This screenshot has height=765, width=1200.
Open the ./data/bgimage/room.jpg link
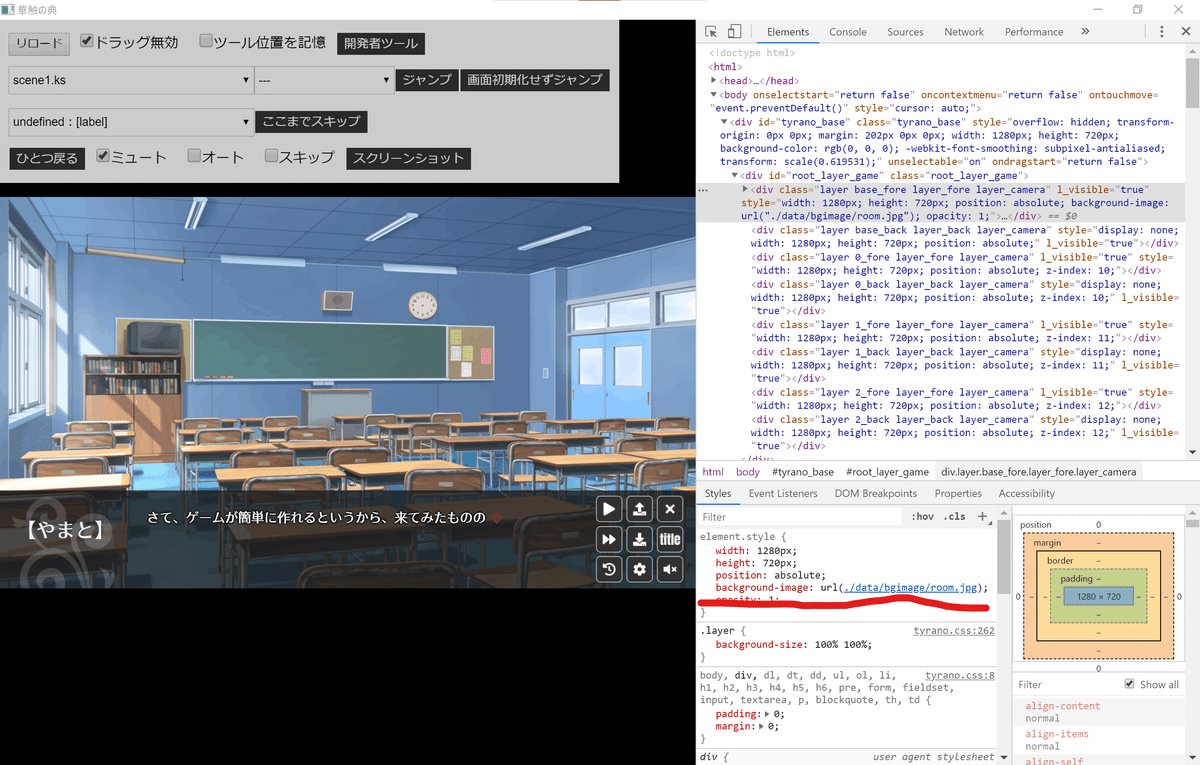(x=909, y=587)
